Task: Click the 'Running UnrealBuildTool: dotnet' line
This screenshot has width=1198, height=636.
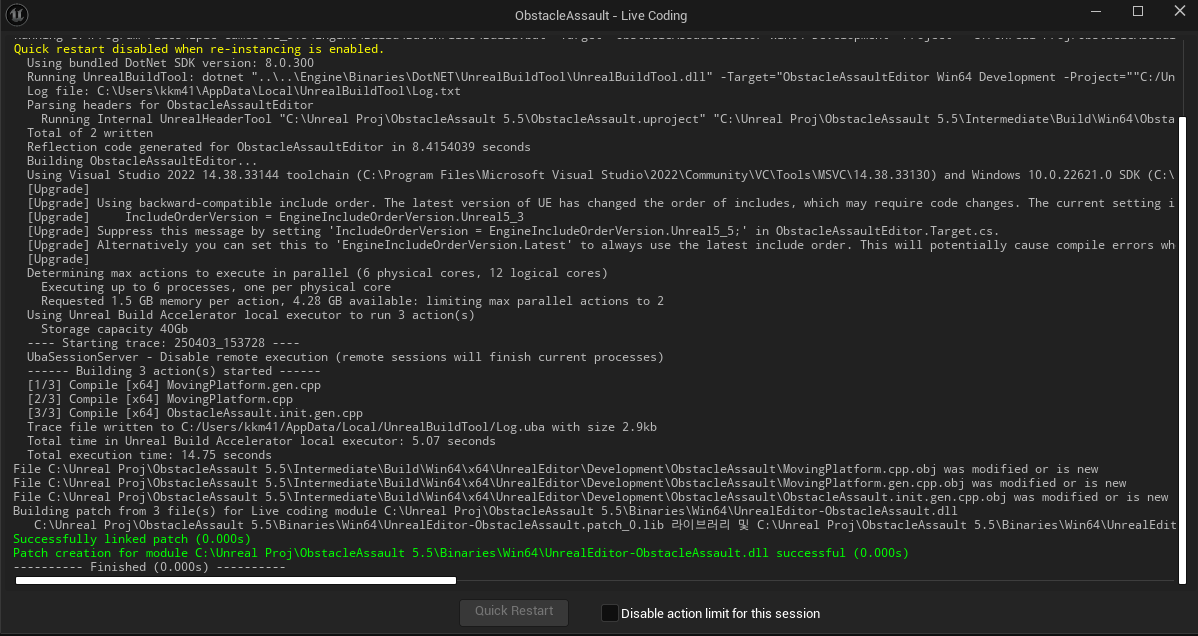Action: pos(601,77)
